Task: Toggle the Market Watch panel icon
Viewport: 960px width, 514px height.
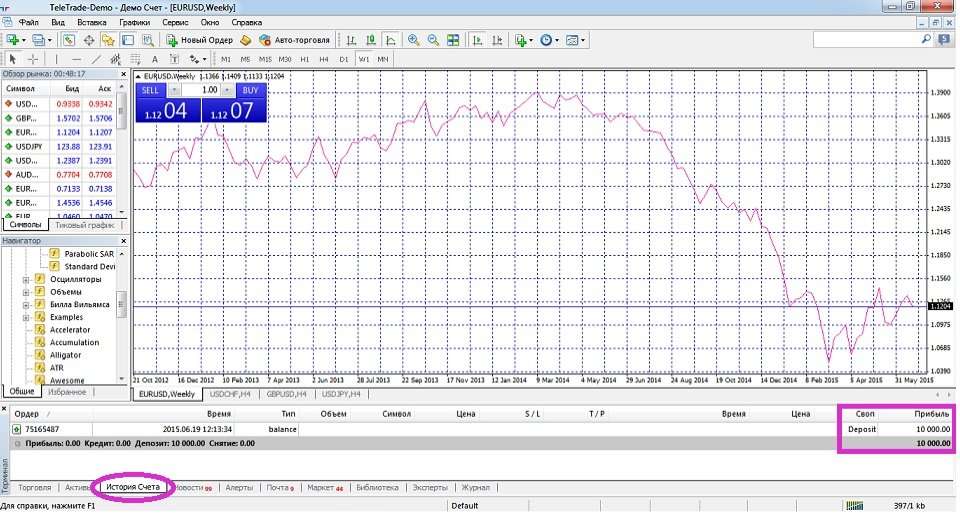Action: 69,40
